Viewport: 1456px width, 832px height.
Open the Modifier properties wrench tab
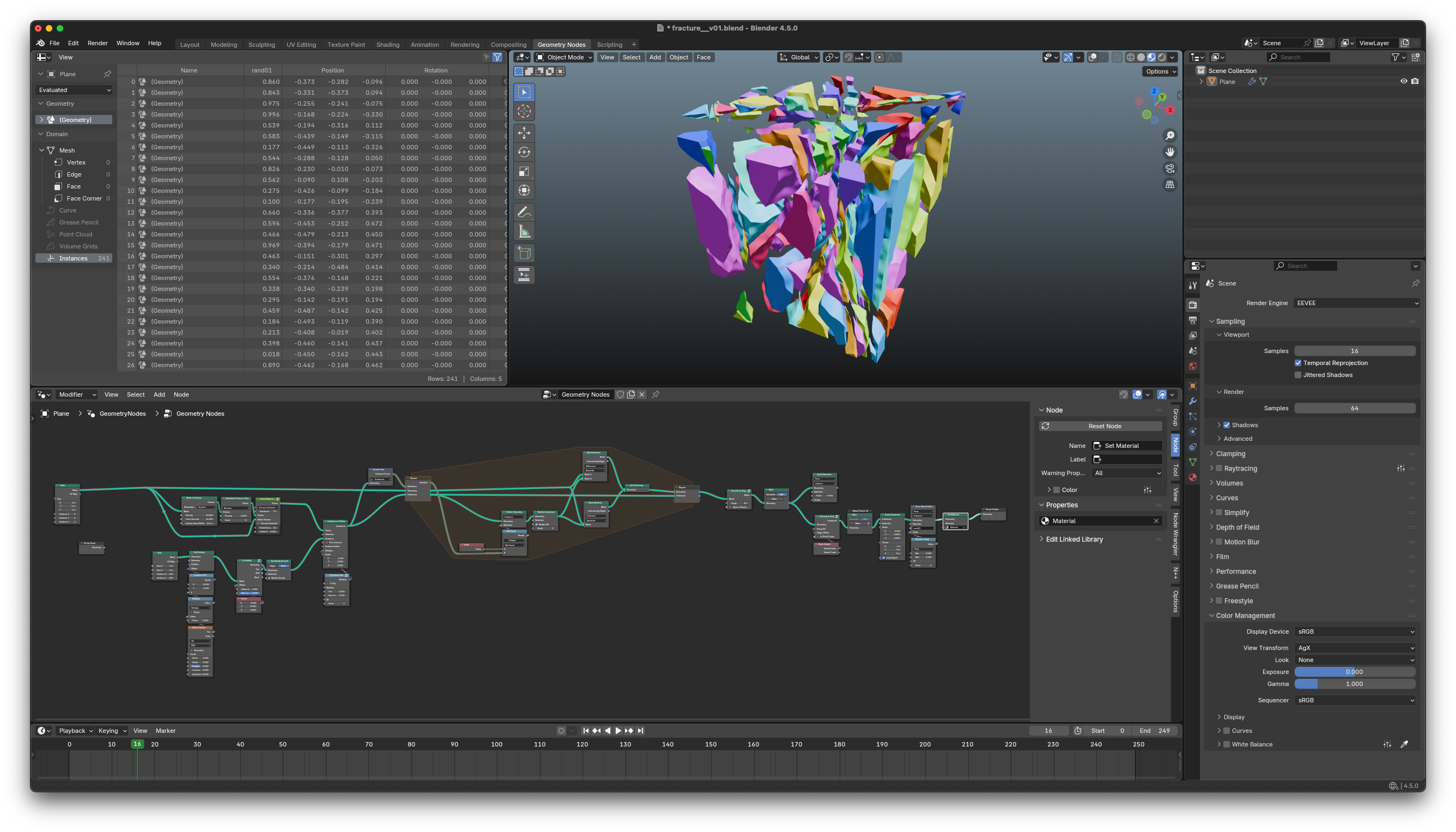click(1193, 401)
